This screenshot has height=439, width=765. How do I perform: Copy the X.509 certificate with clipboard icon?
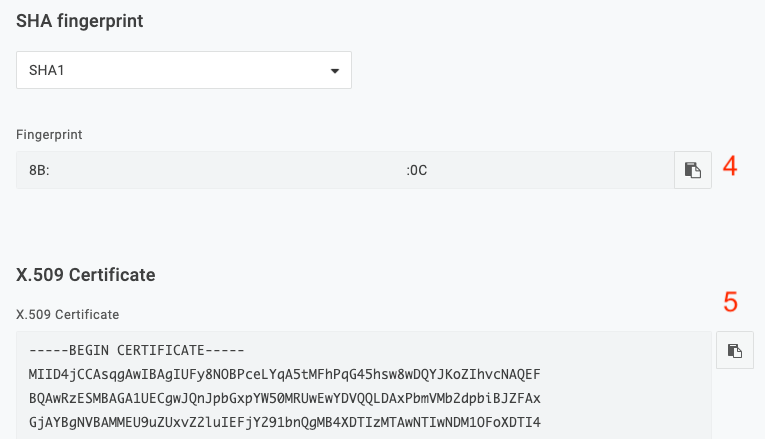point(735,350)
